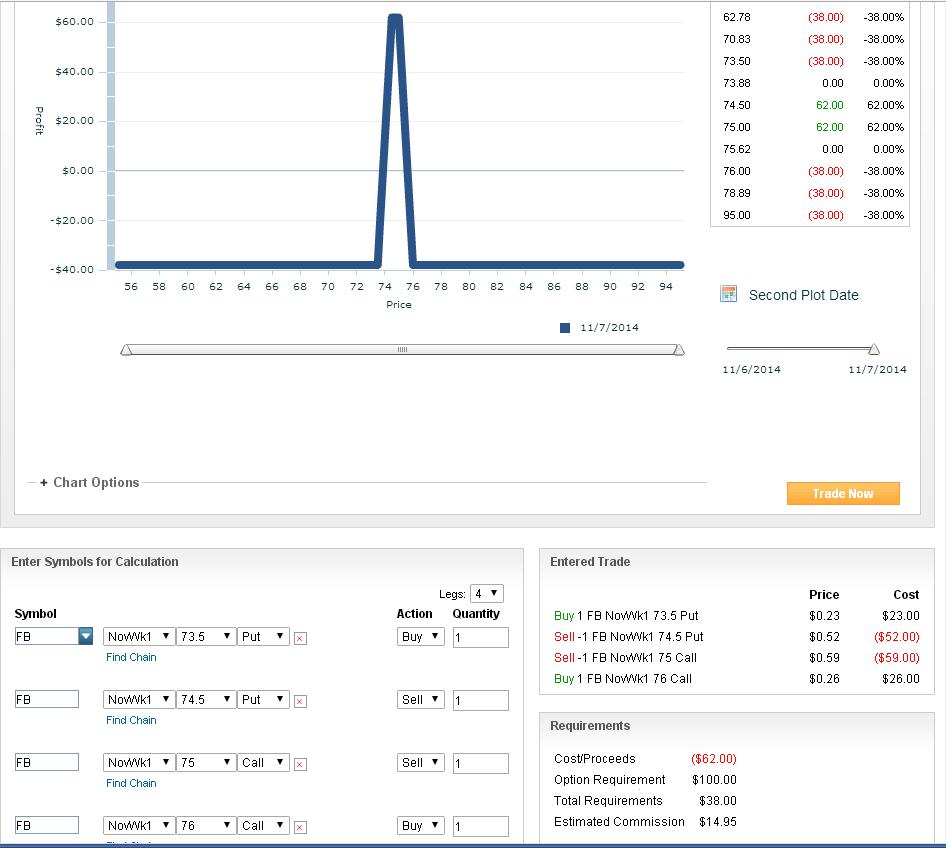Click Find Chain link under the 75 Call leg
Image resolution: width=951 pixels, height=848 pixels.
[x=131, y=783]
